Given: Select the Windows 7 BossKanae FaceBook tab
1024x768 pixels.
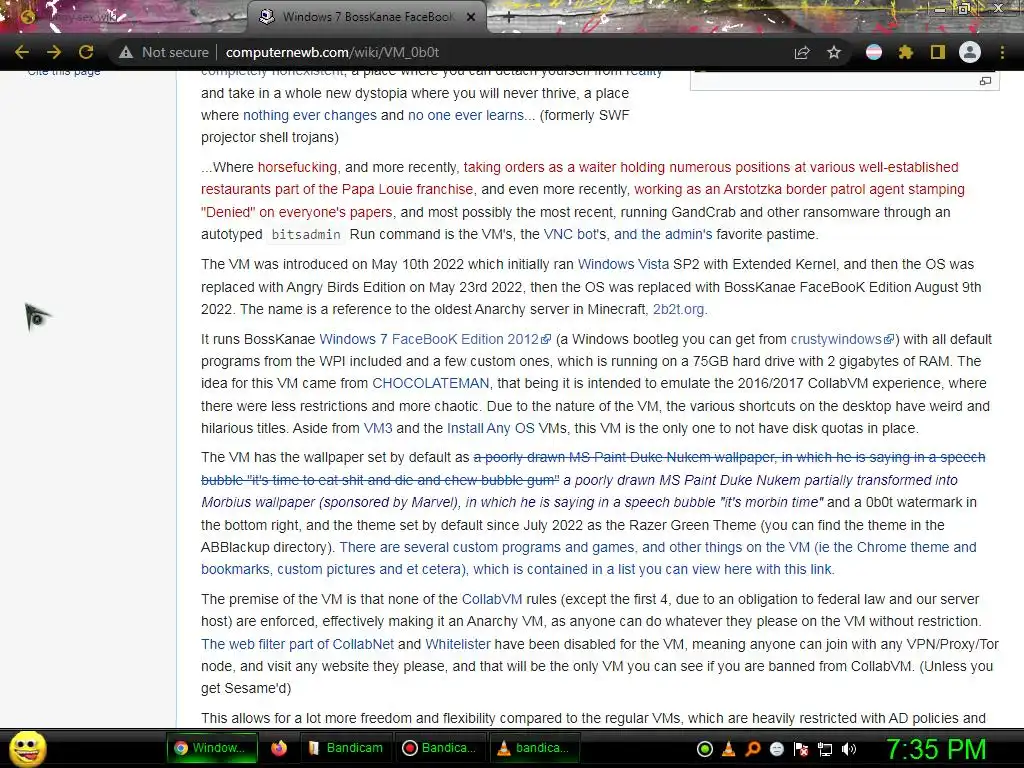Looking at the screenshot, I should pos(366,17).
